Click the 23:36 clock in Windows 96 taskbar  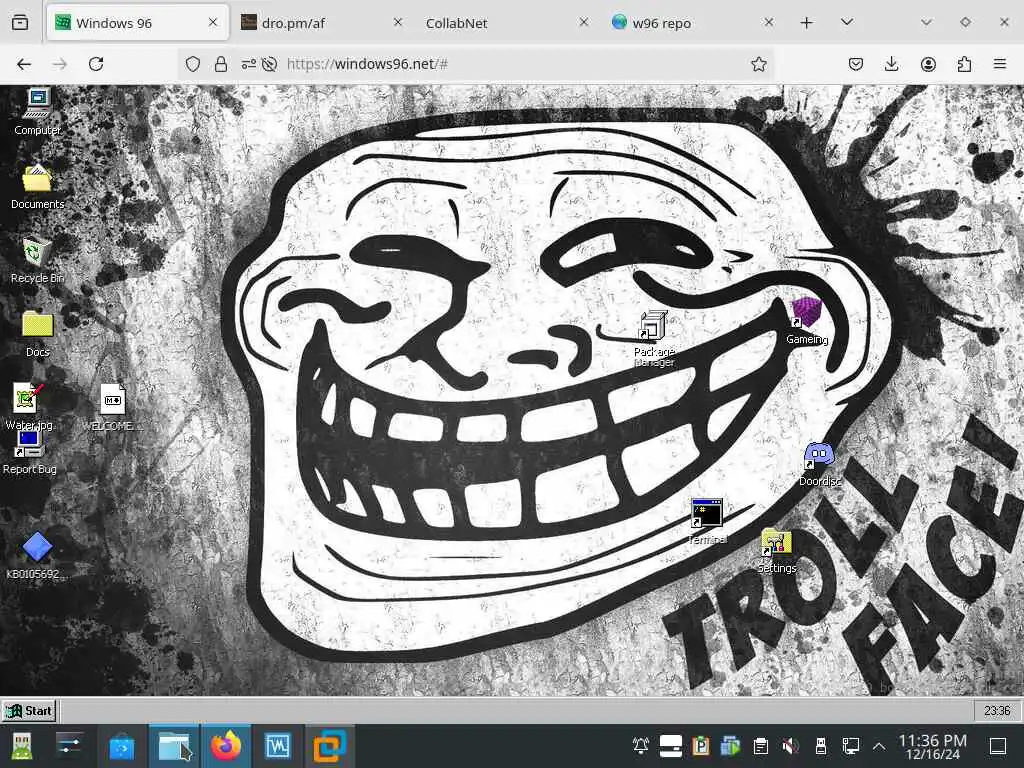[997, 711]
